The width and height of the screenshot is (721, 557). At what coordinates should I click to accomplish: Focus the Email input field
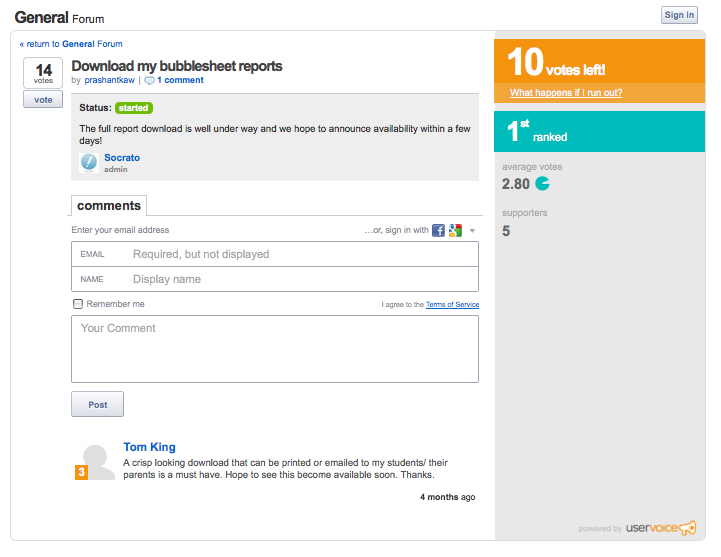tap(275, 254)
